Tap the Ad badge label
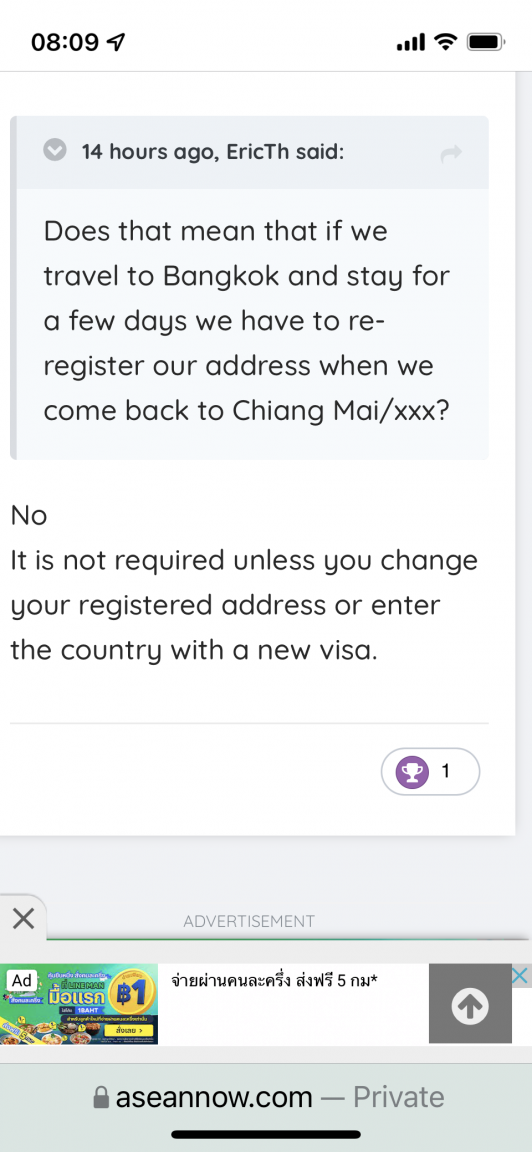This screenshot has height=1152, width=532. coord(21,980)
